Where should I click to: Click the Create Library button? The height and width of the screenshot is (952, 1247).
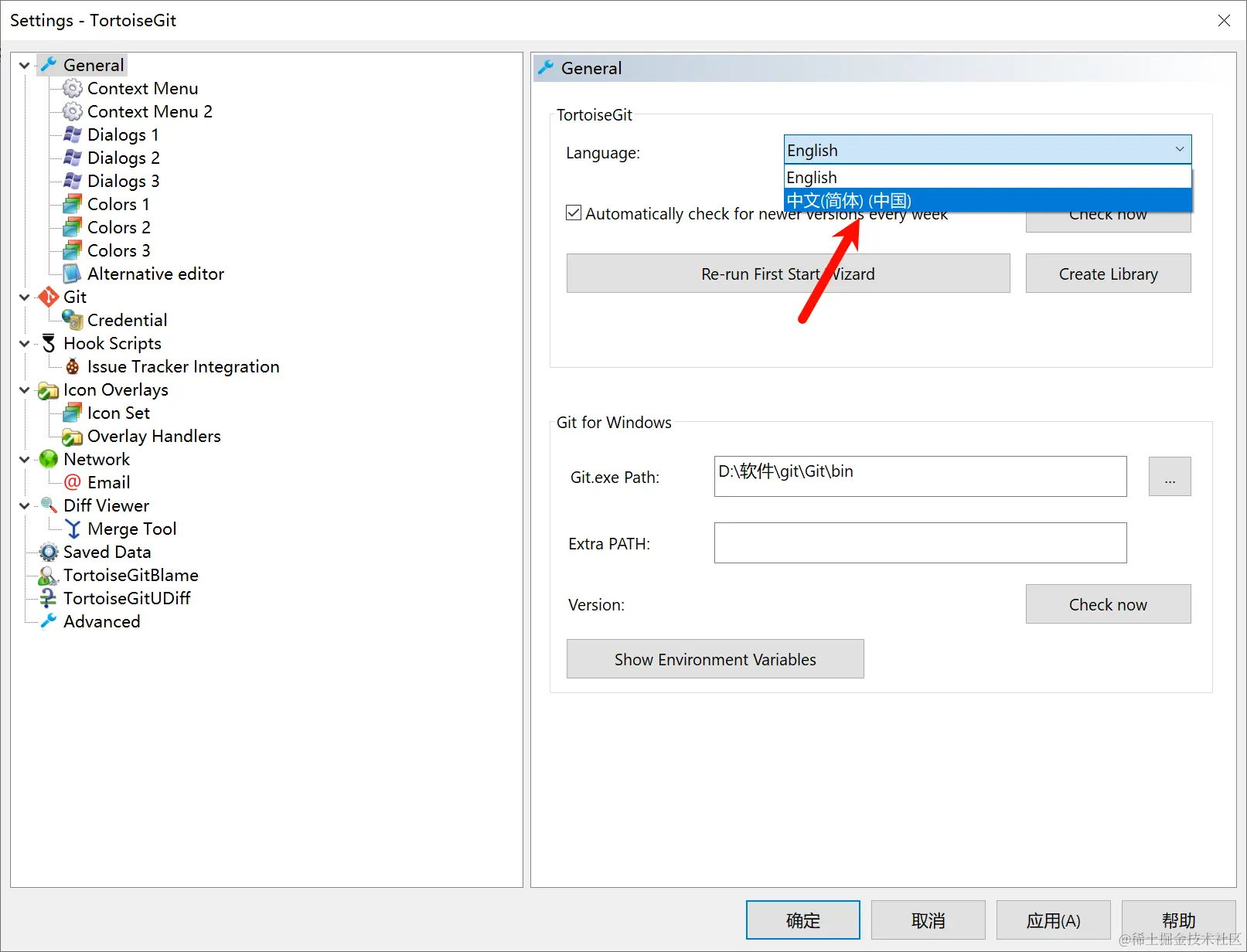(x=1108, y=274)
